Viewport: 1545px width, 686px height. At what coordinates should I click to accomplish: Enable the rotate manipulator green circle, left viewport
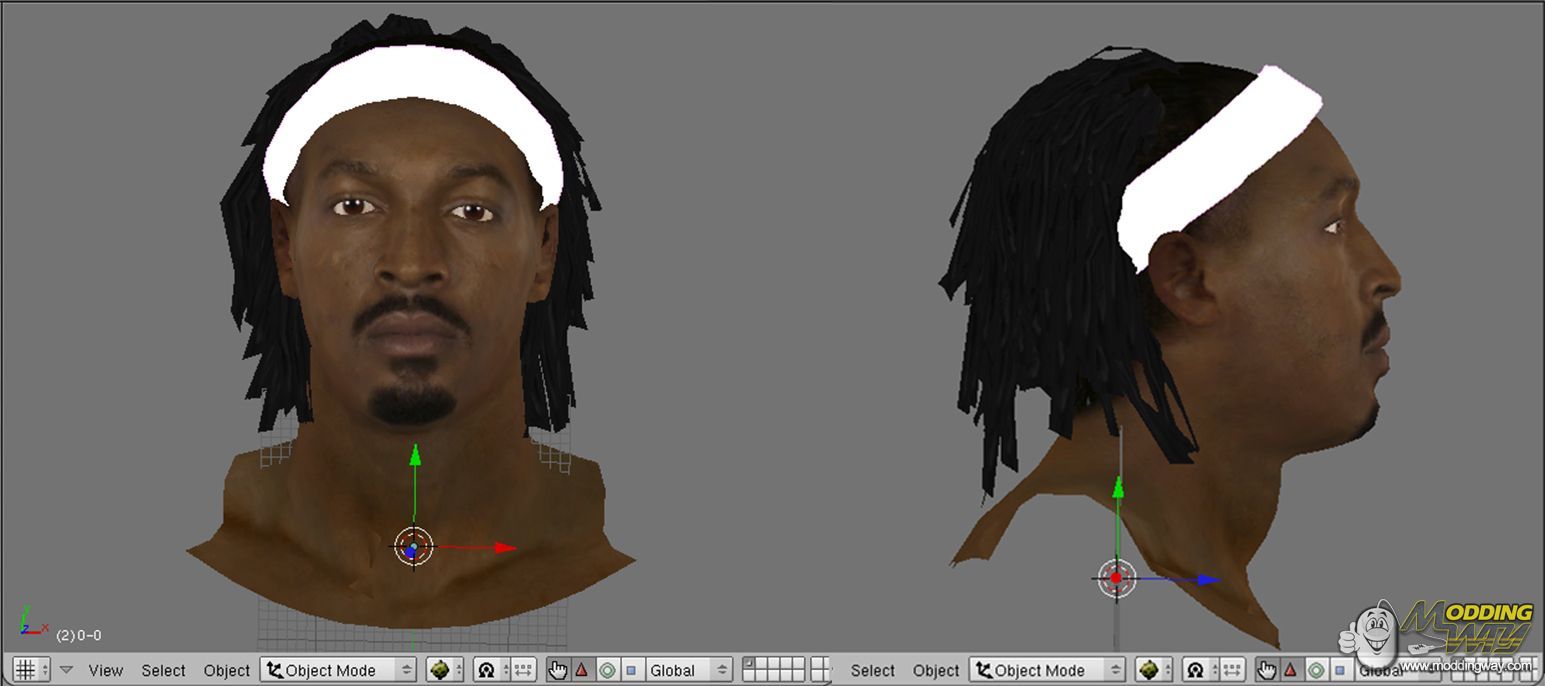coord(606,670)
